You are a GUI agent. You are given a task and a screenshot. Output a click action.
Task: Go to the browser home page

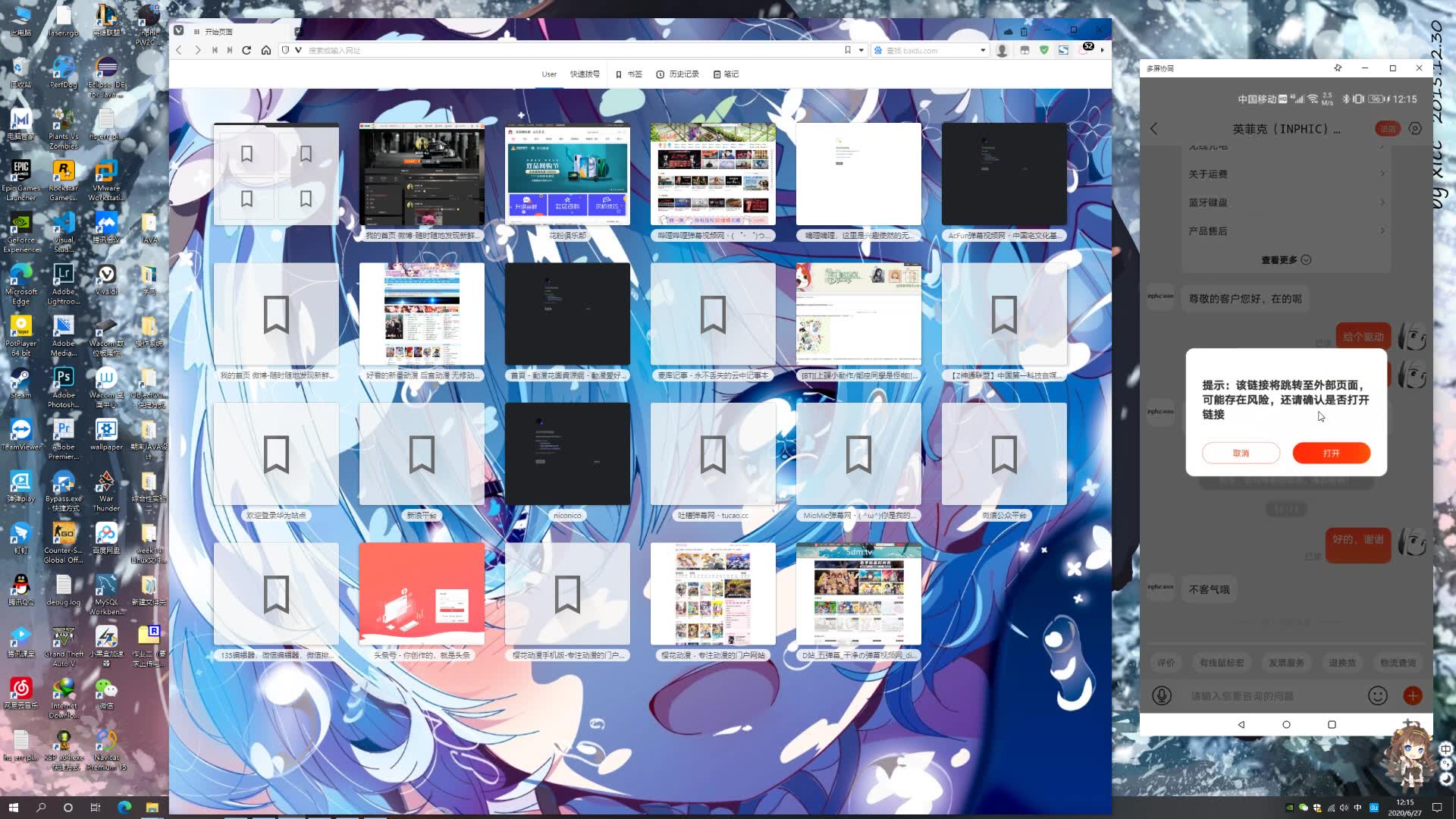click(x=266, y=50)
